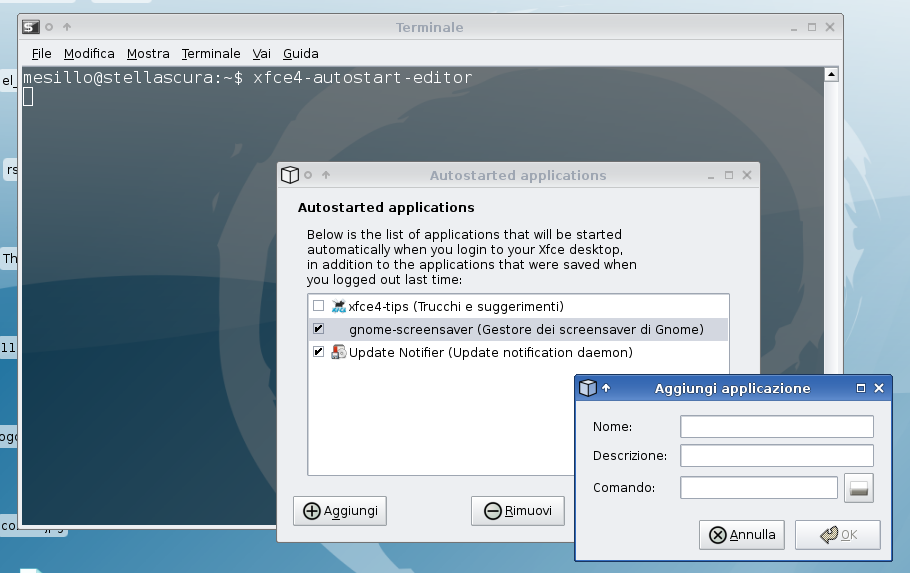Browse for a command file
910x573 pixels.
(858, 488)
